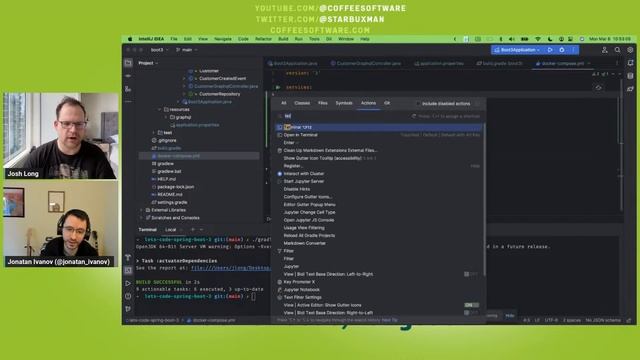This screenshot has height=360, width=640.
Task: Open the Database tool window icon
Action: pos(631,76)
